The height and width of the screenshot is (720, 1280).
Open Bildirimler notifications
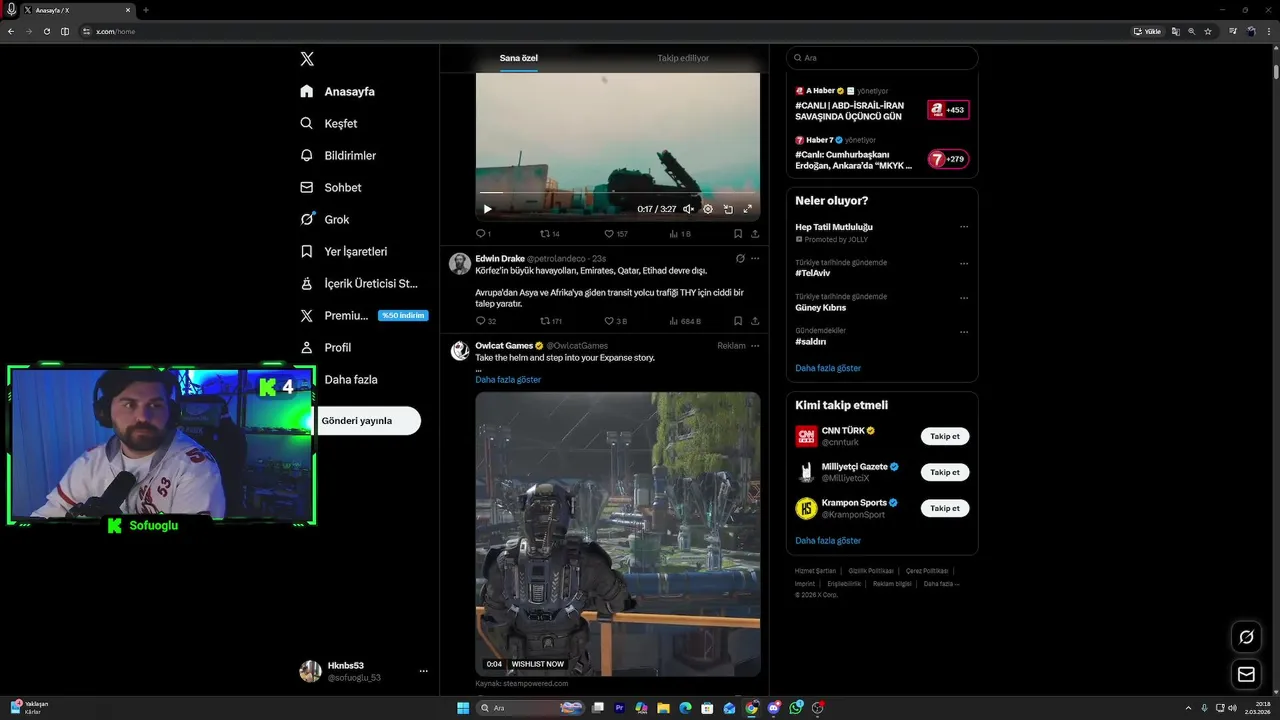click(x=338, y=155)
